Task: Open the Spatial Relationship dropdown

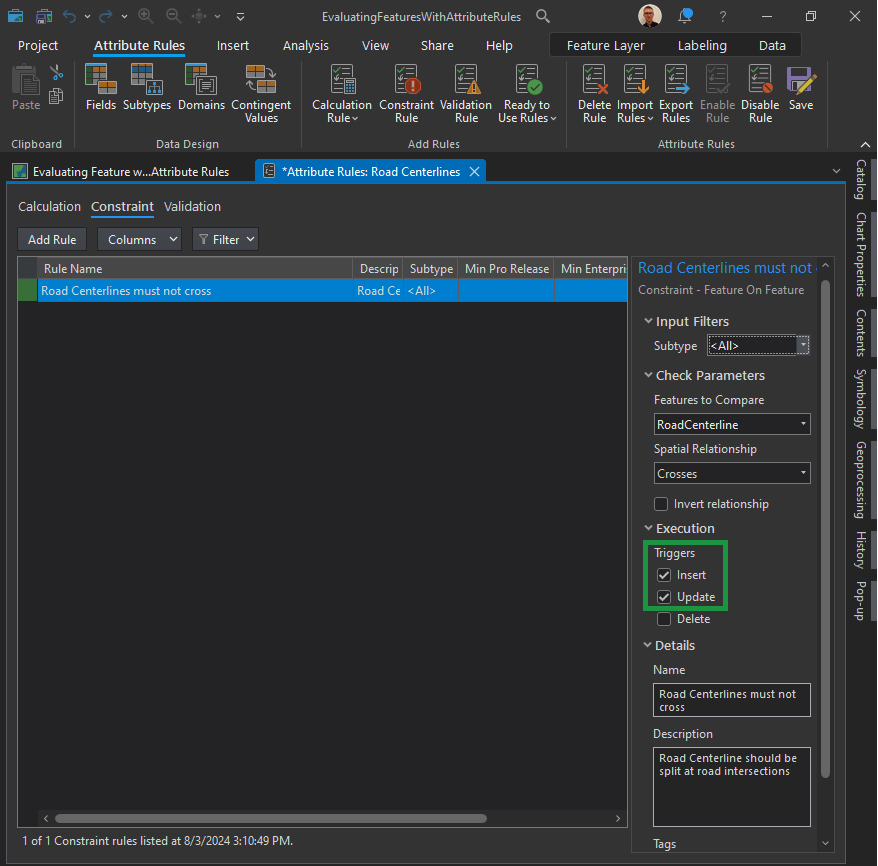Action: pos(732,474)
